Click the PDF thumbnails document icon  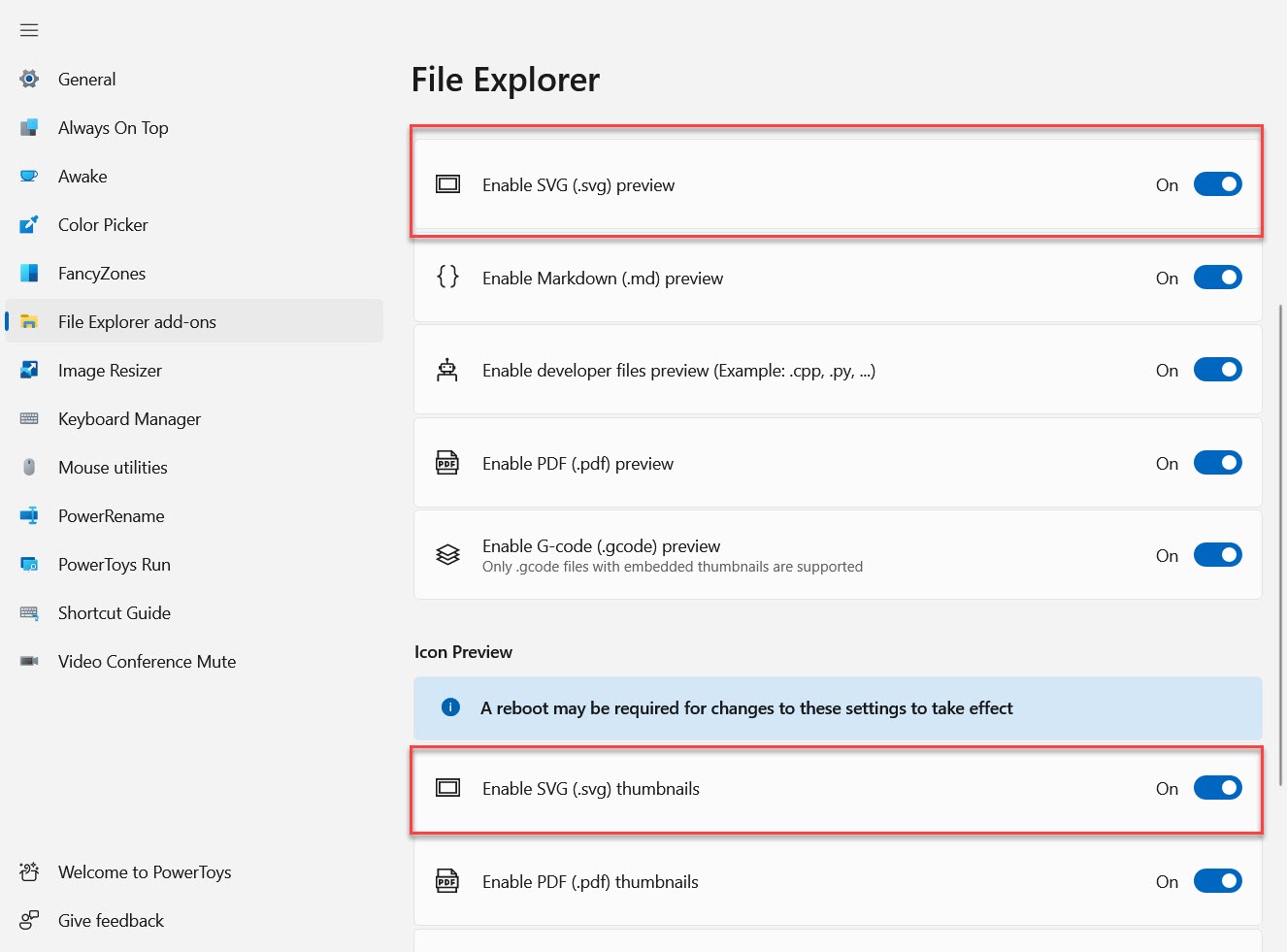(x=447, y=881)
